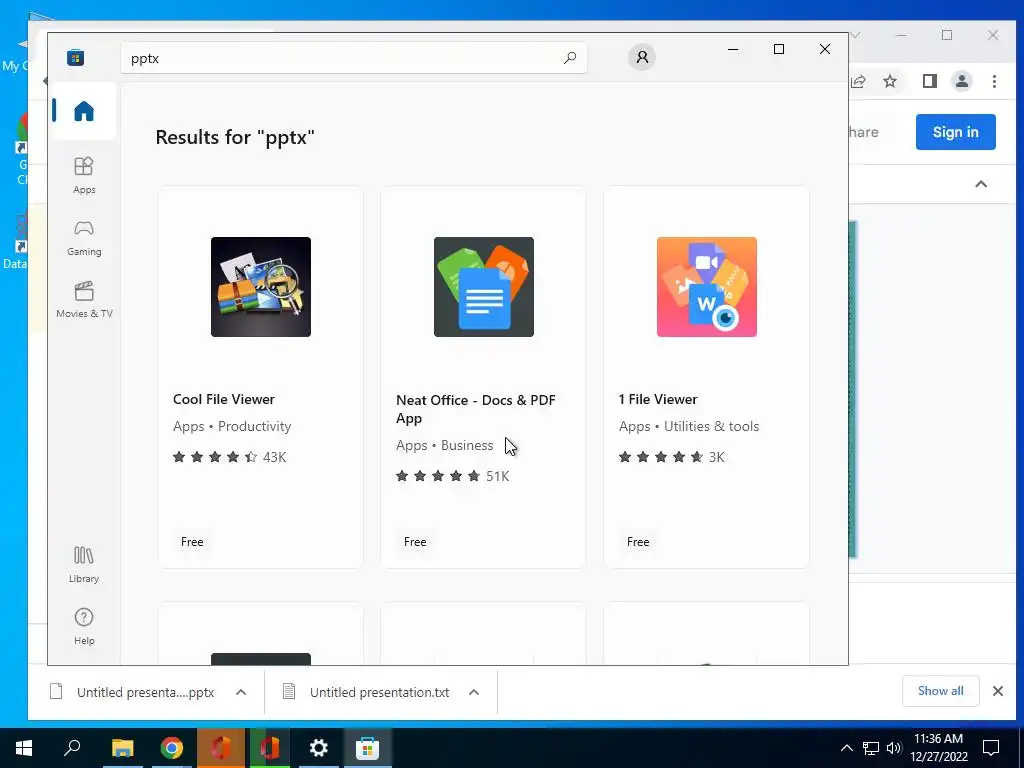
Task: Collapse the panel with Chrome up chevron
Action: [x=981, y=184]
